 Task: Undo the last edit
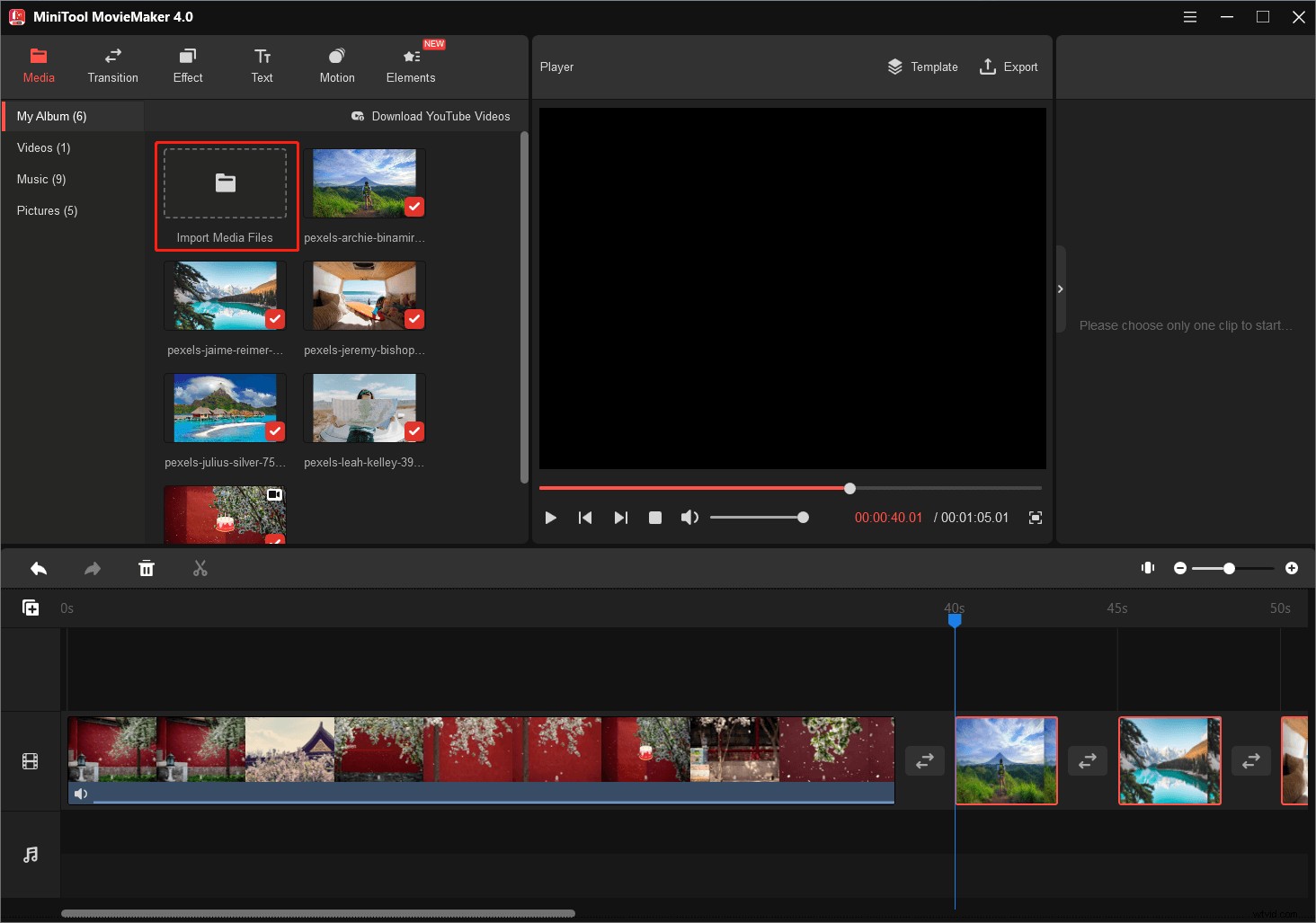[x=39, y=568]
